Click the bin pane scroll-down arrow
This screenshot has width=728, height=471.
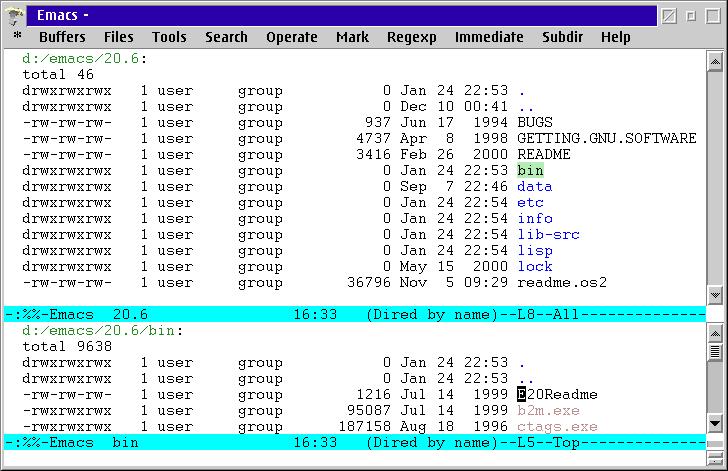[715, 424]
